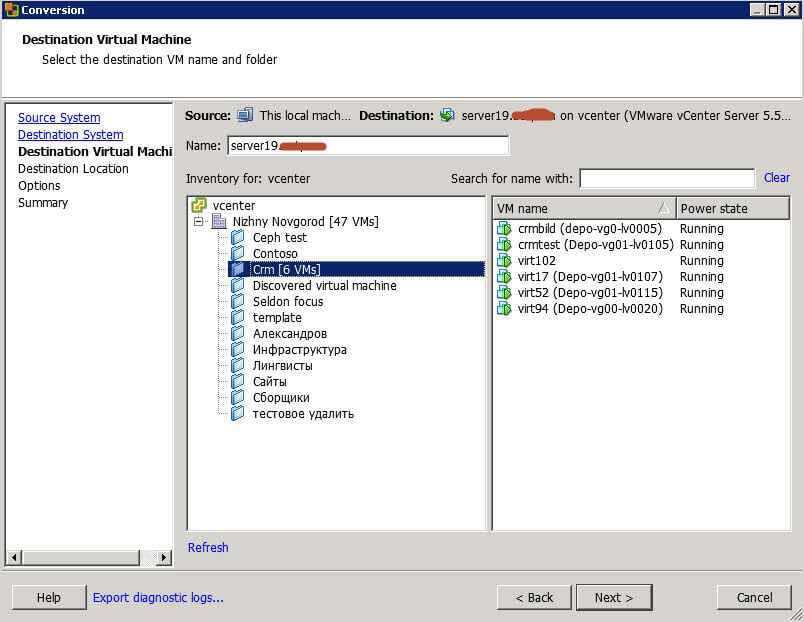The height and width of the screenshot is (622, 804).
Task: Click the virt94 virtual machine icon
Action: click(504, 309)
